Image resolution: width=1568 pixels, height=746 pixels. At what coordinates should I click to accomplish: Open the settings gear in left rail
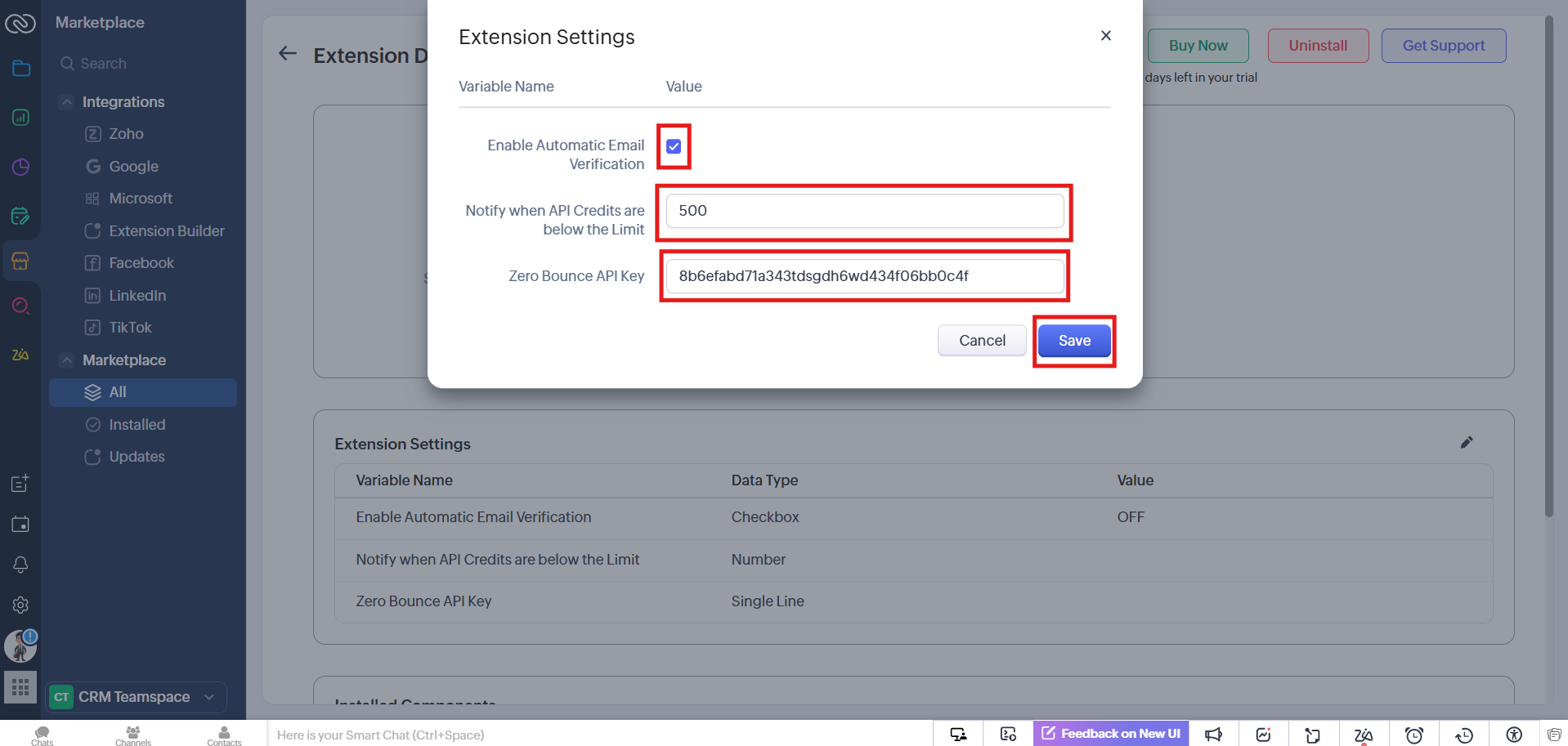pyautogui.click(x=20, y=605)
